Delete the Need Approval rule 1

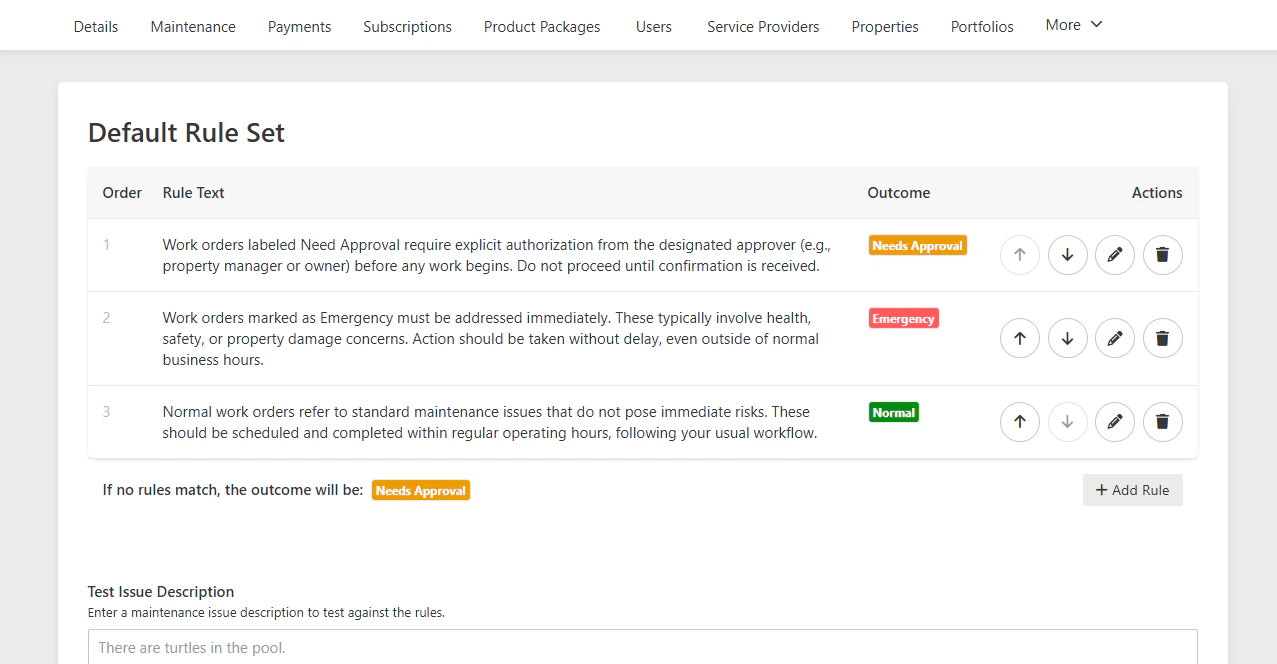click(x=1162, y=255)
